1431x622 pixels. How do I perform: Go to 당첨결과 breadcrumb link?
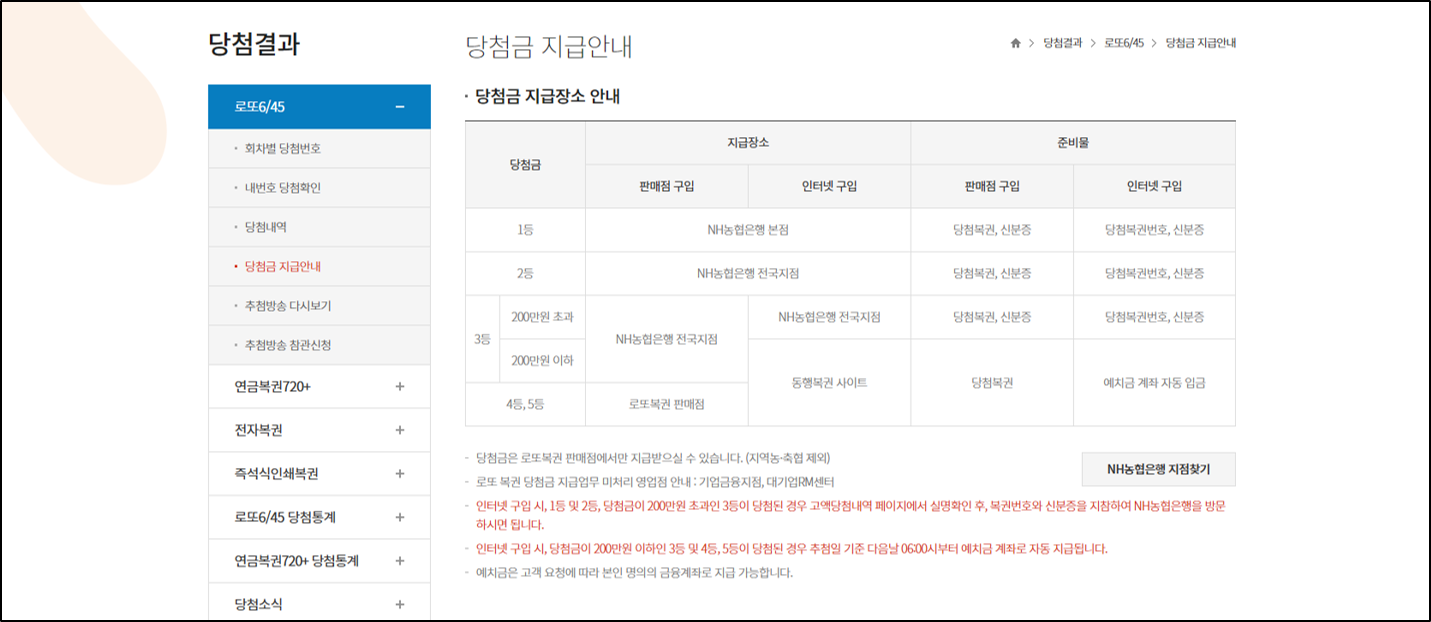tap(1062, 43)
